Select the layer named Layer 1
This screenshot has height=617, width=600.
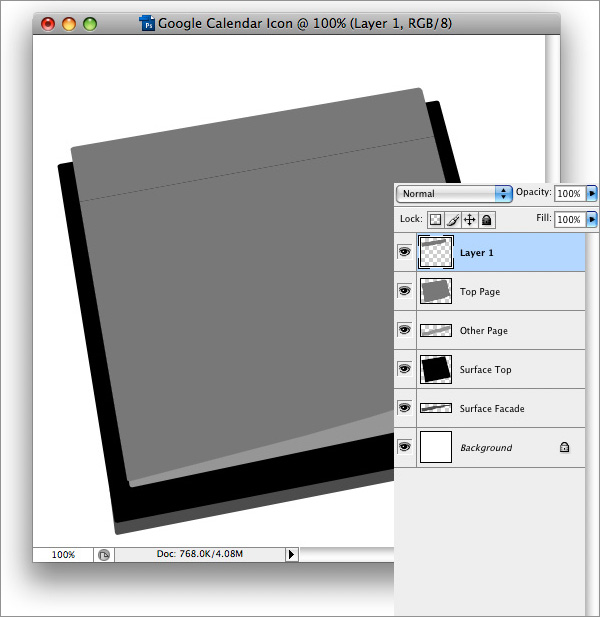[x=489, y=252]
